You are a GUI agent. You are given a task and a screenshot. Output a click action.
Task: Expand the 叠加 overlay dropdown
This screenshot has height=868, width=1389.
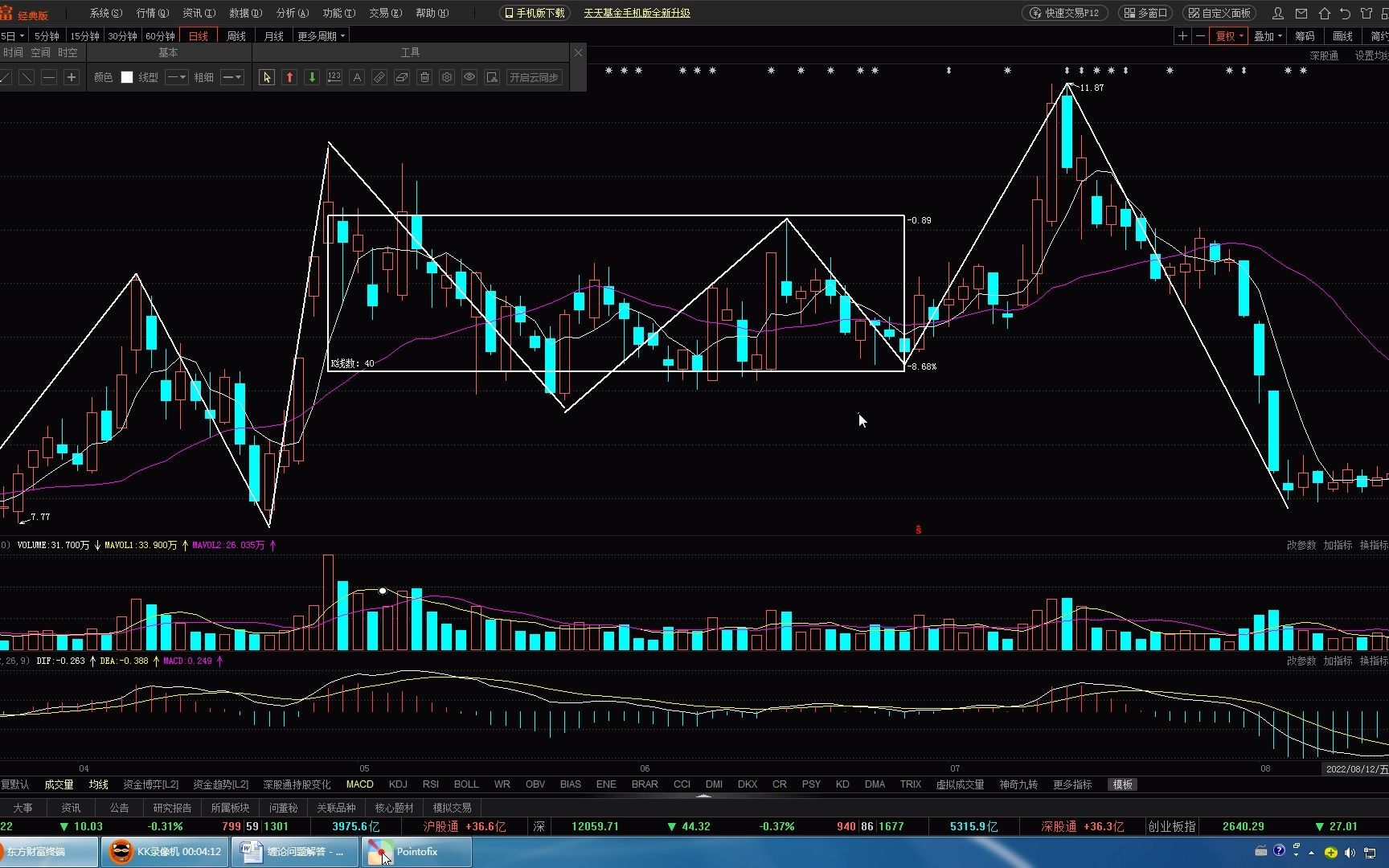1268,36
